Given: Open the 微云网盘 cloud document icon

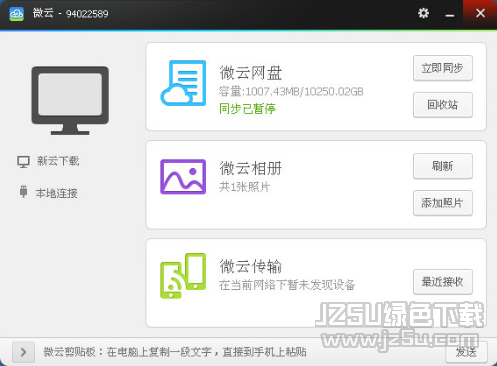Looking at the screenshot, I should [183, 83].
